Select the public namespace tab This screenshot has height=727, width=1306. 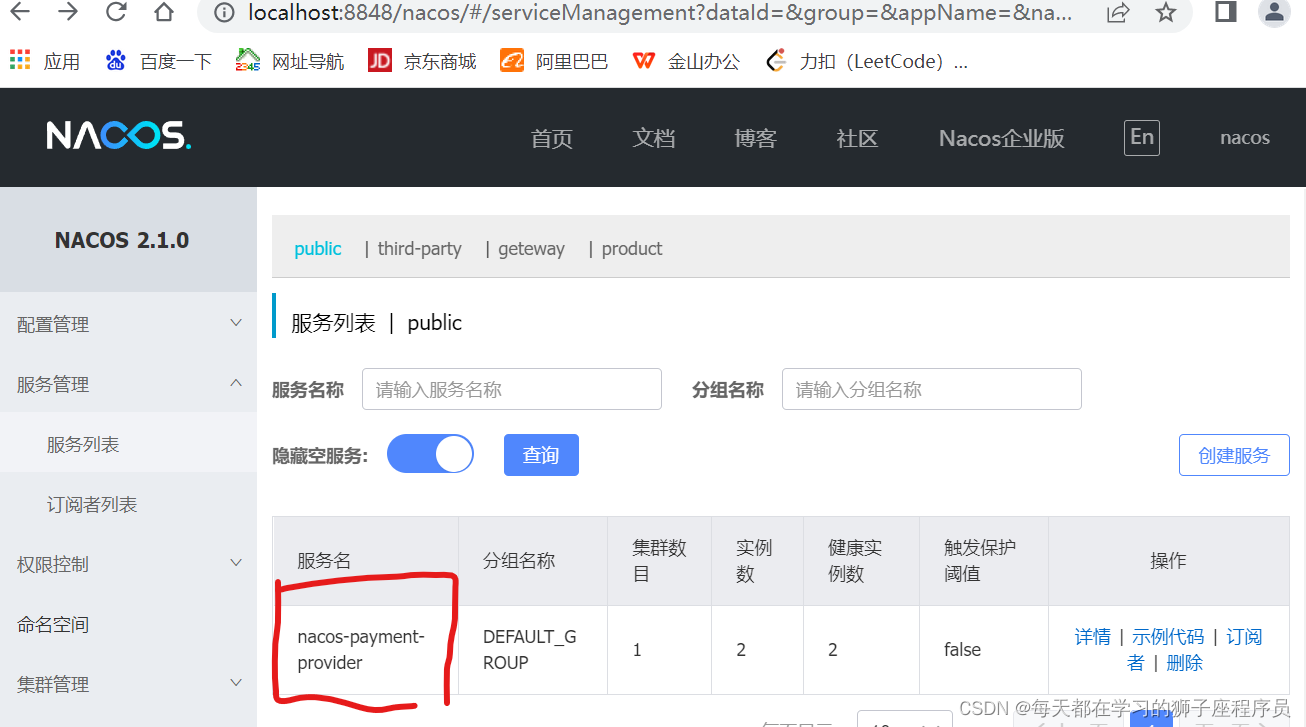tap(318, 248)
